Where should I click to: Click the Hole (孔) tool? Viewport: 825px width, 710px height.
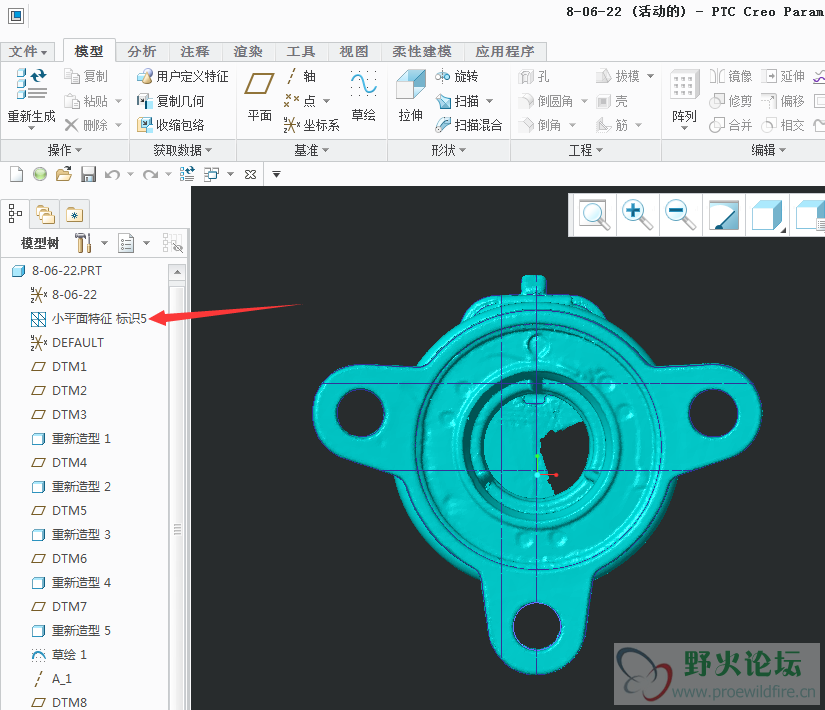[x=534, y=76]
